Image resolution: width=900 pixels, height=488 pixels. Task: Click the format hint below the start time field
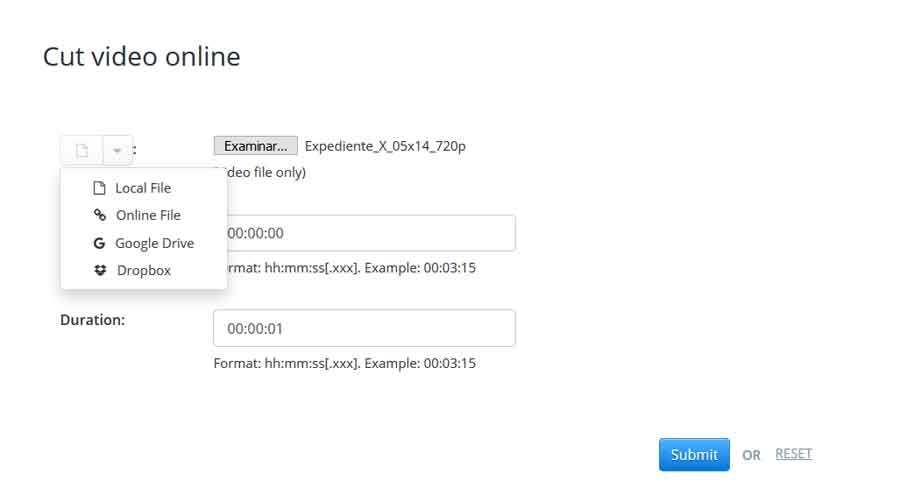(x=350, y=268)
